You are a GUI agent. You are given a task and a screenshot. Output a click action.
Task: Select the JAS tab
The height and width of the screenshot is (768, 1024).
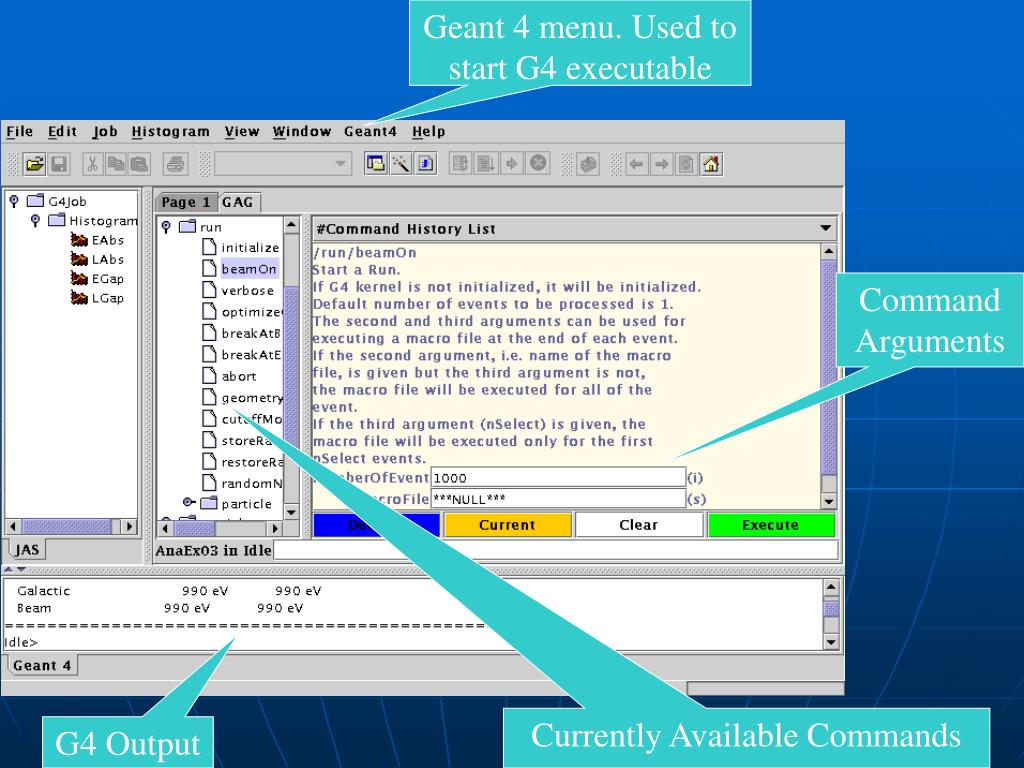[26, 549]
